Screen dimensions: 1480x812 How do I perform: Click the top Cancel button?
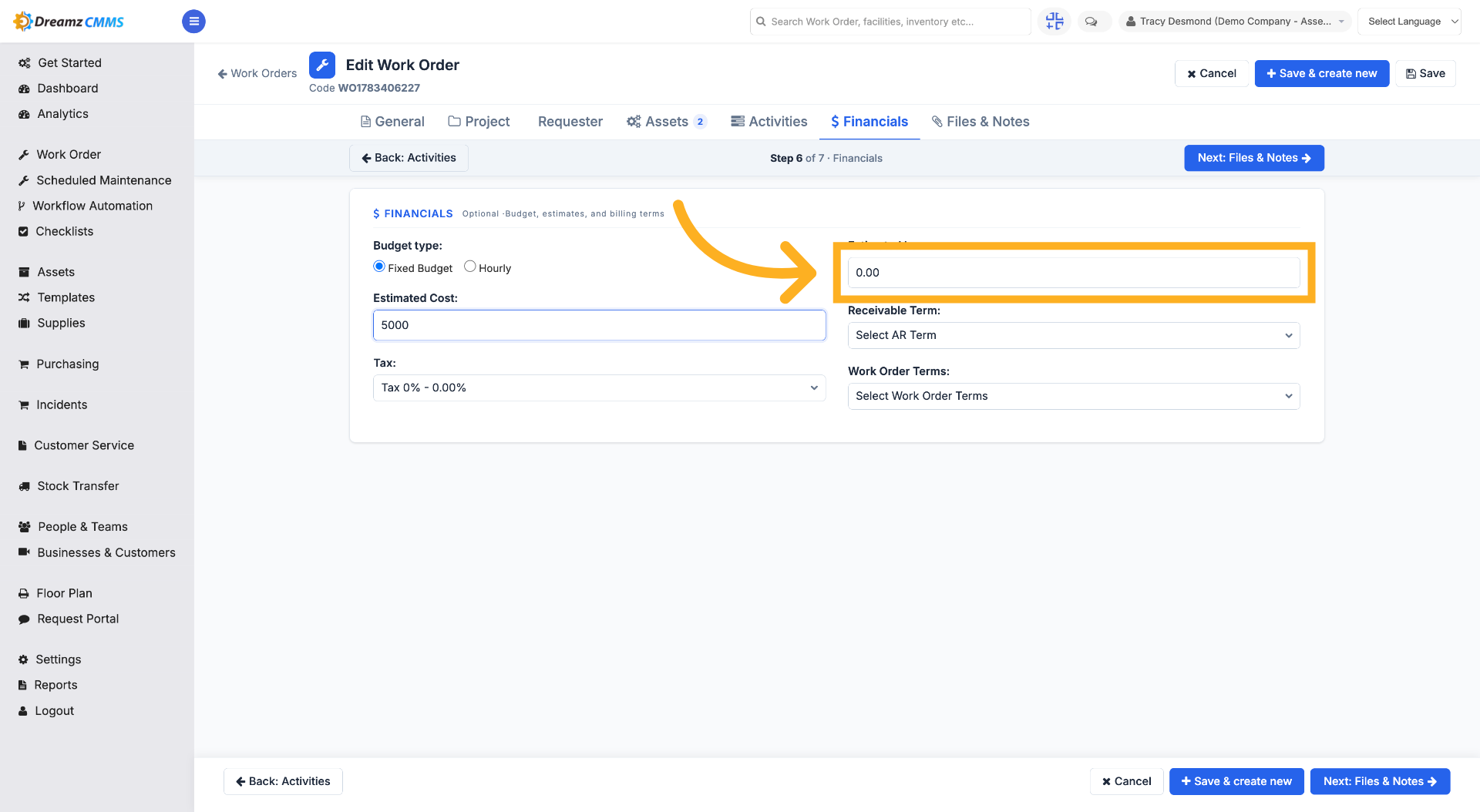[x=1212, y=73]
